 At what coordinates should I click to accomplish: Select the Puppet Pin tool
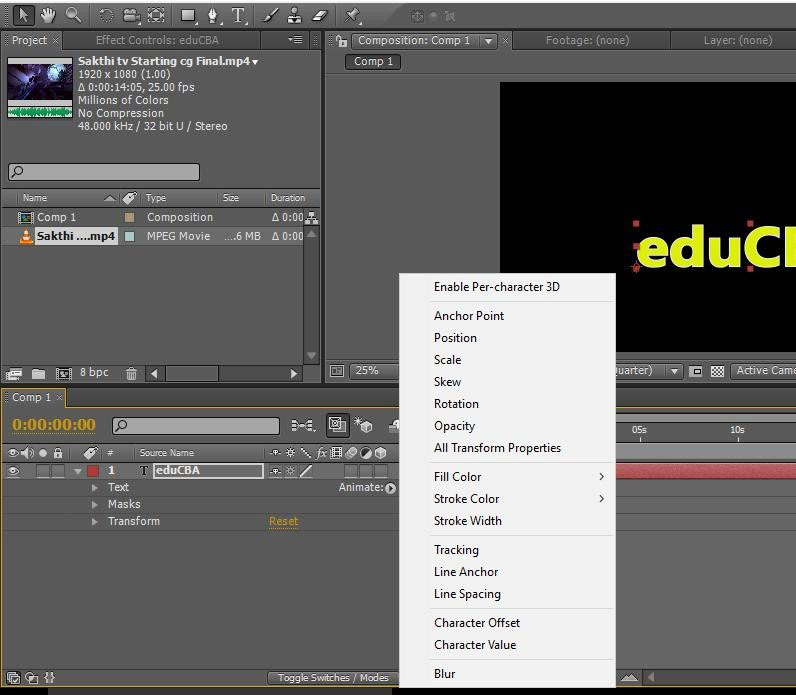352,15
